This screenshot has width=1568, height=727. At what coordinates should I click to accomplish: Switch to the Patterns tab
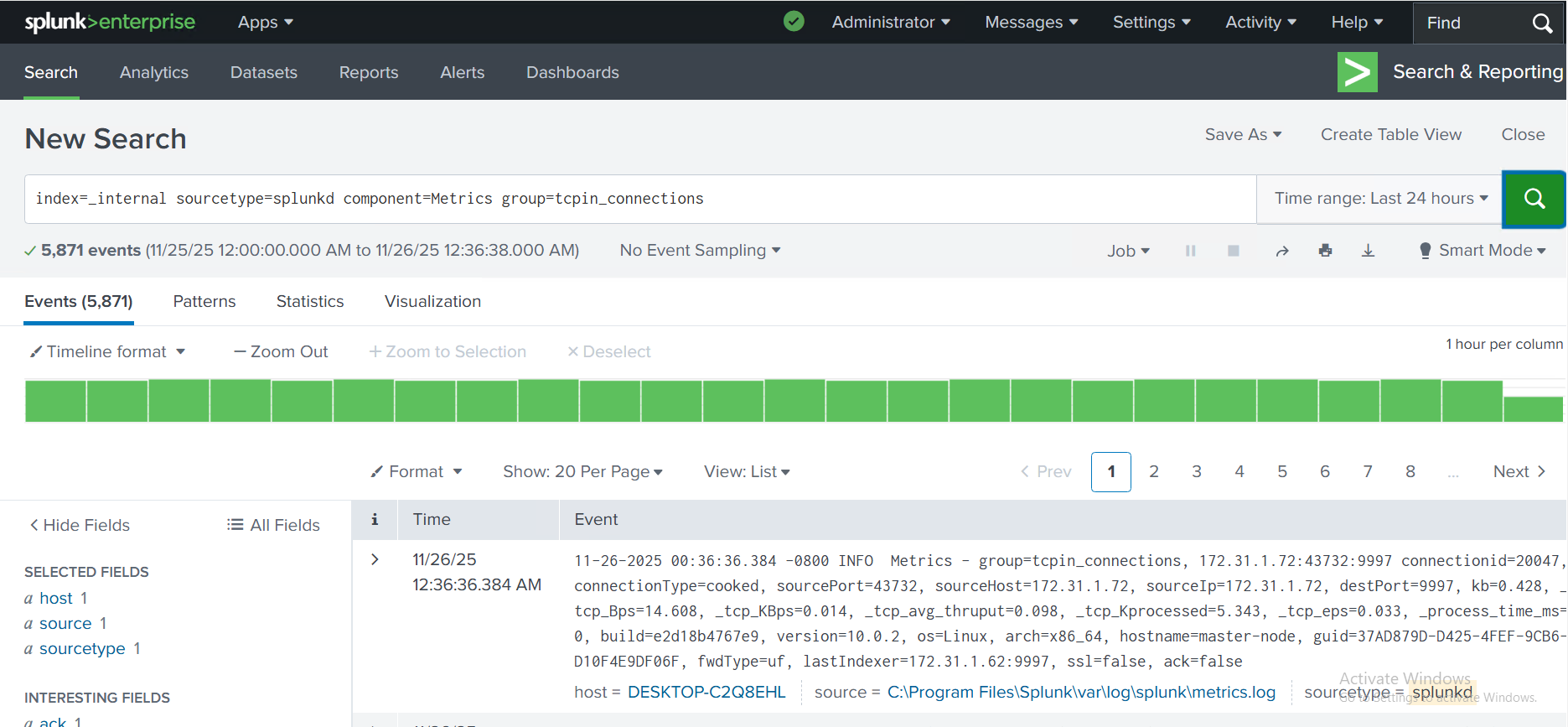204,302
